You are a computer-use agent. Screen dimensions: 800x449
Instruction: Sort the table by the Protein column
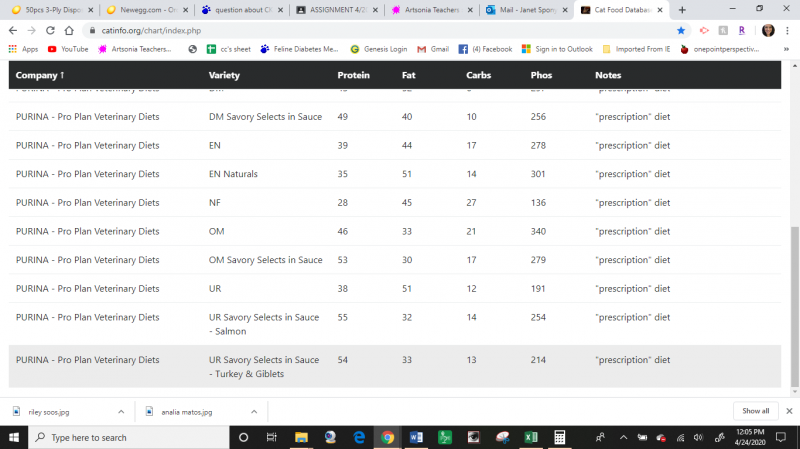click(354, 75)
